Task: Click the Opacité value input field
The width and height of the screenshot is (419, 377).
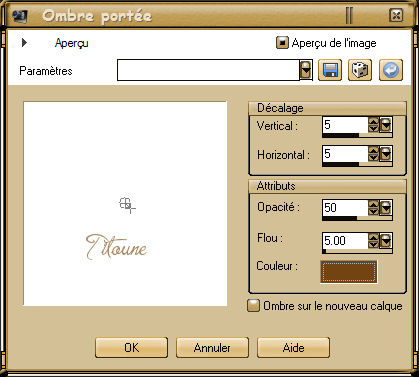Action: coord(345,208)
